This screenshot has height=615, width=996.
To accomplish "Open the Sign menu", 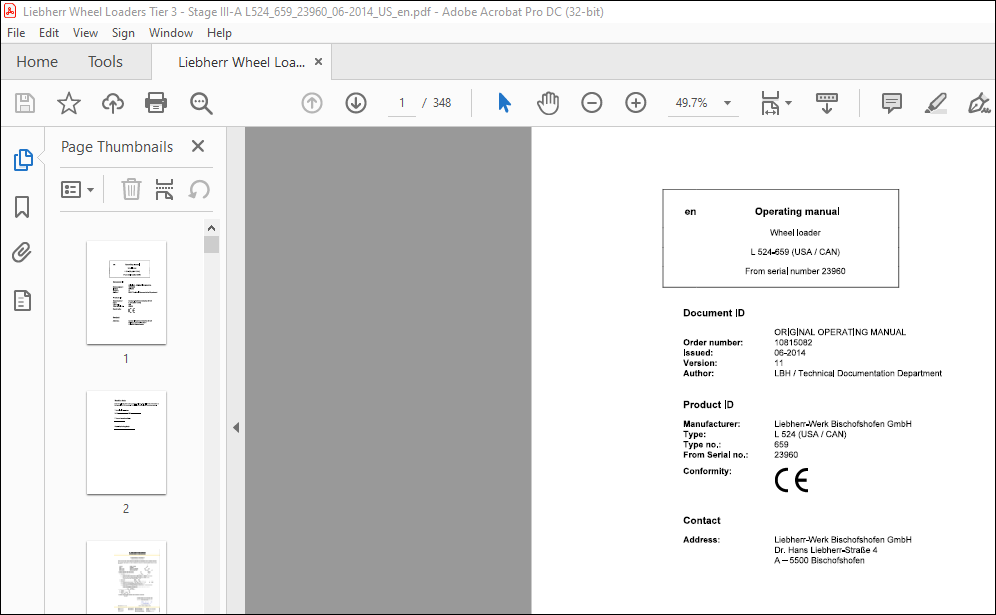I will [123, 33].
